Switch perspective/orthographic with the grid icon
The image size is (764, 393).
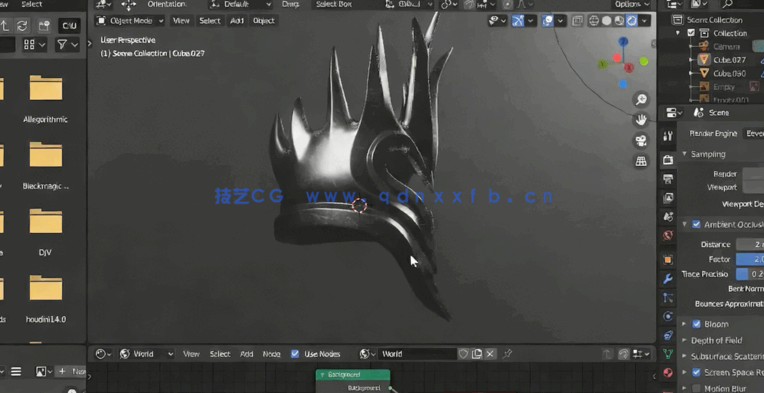coord(641,161)
